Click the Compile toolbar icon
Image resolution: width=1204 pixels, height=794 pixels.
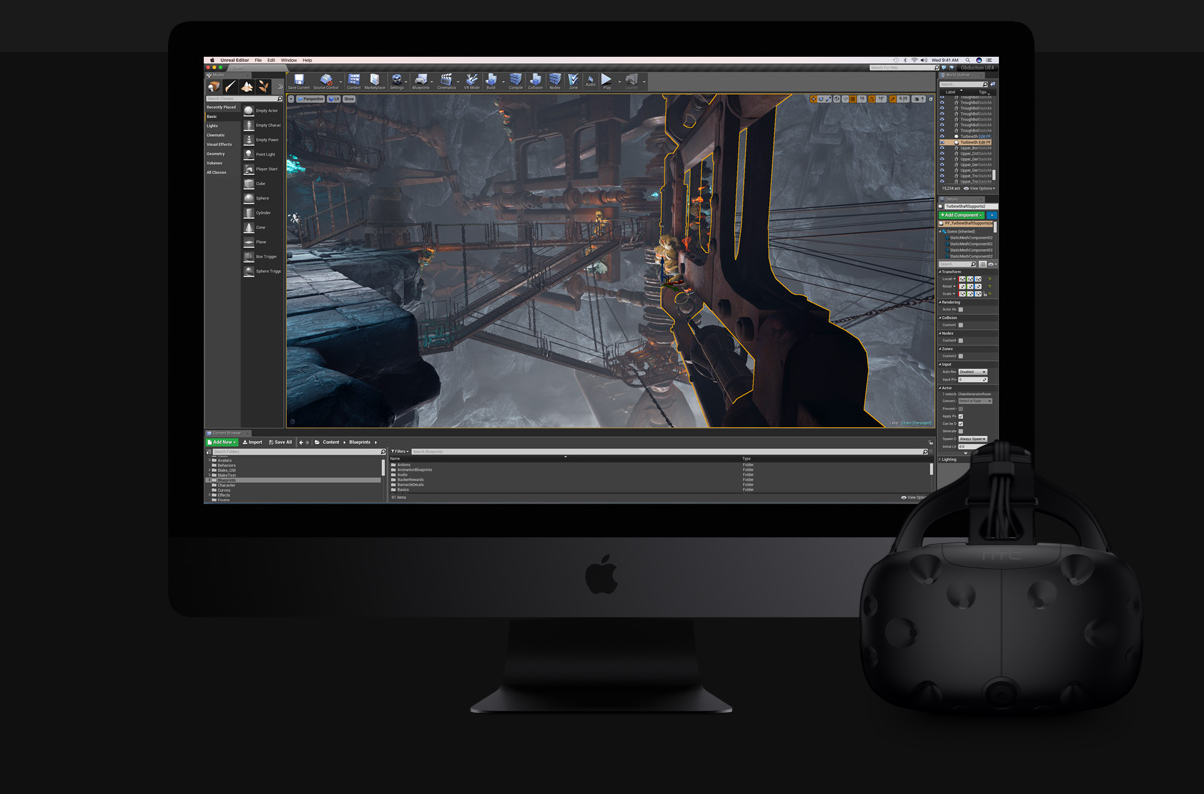coord(515,81)
